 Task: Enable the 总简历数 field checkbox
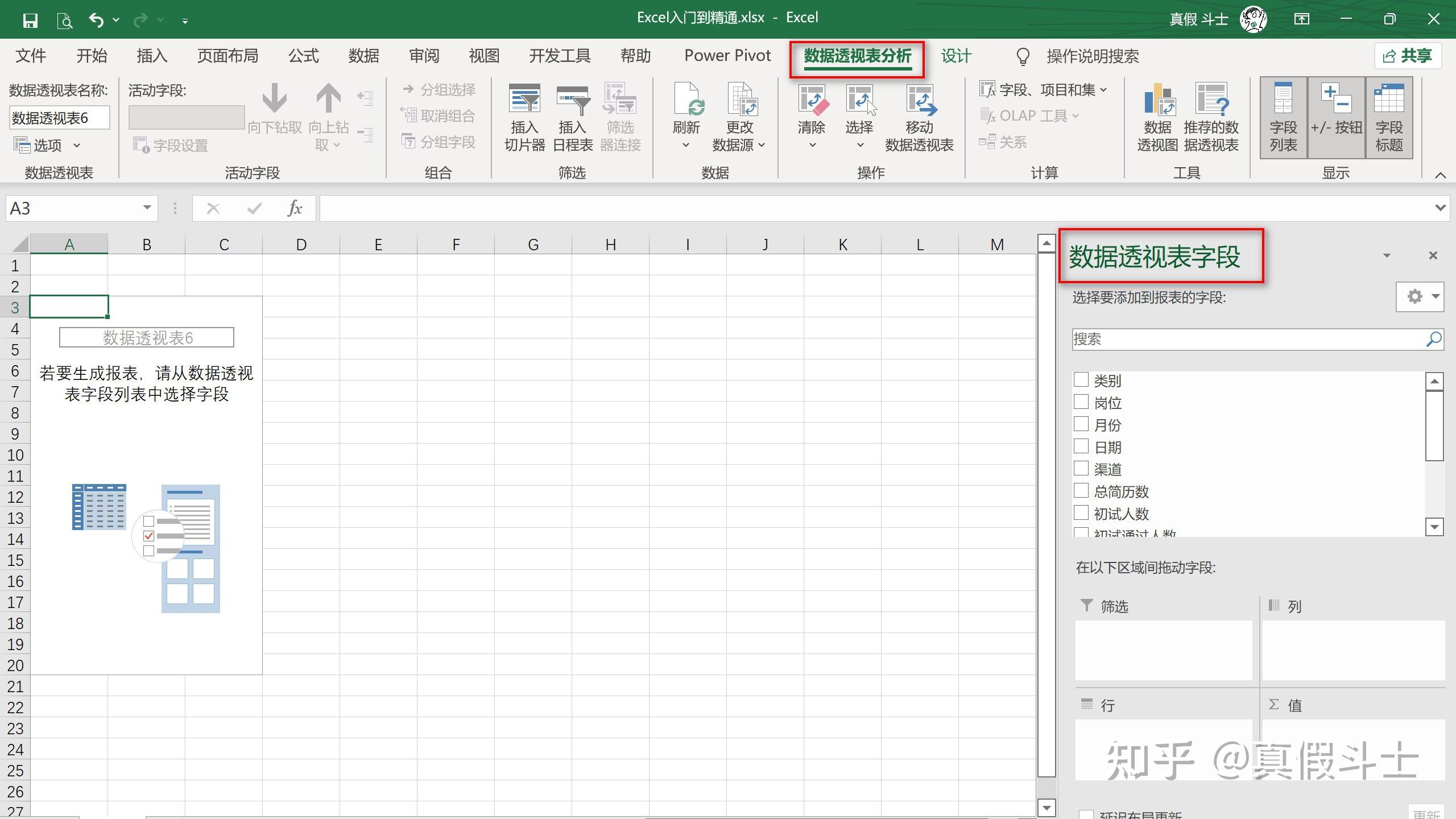pos(1081,491)
